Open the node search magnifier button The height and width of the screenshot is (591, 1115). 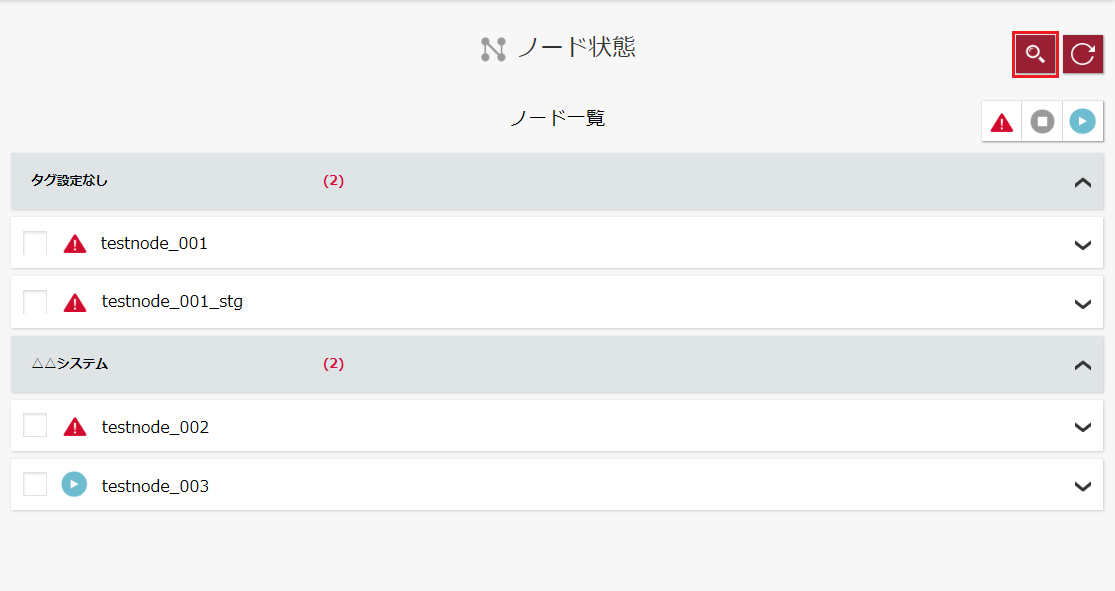tap(1035, 54)
